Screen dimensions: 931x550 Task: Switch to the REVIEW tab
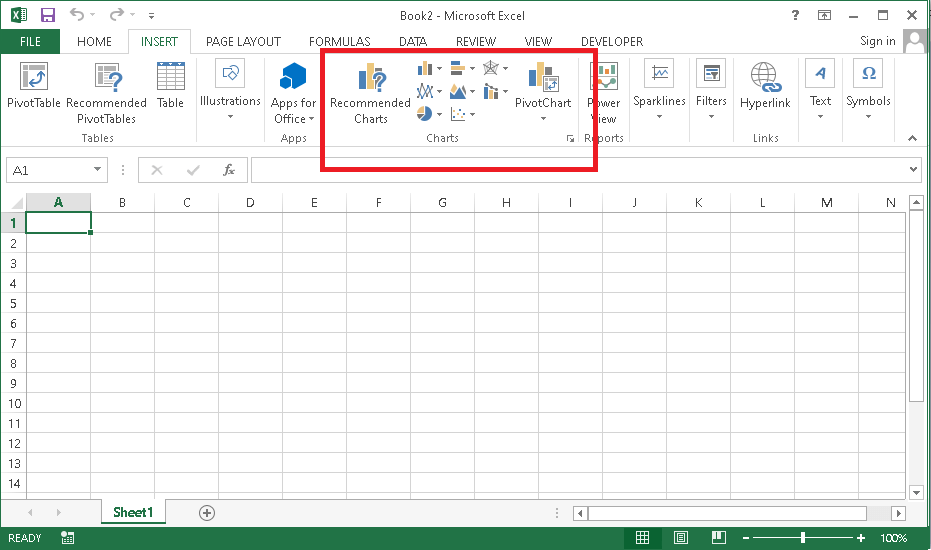476,42
